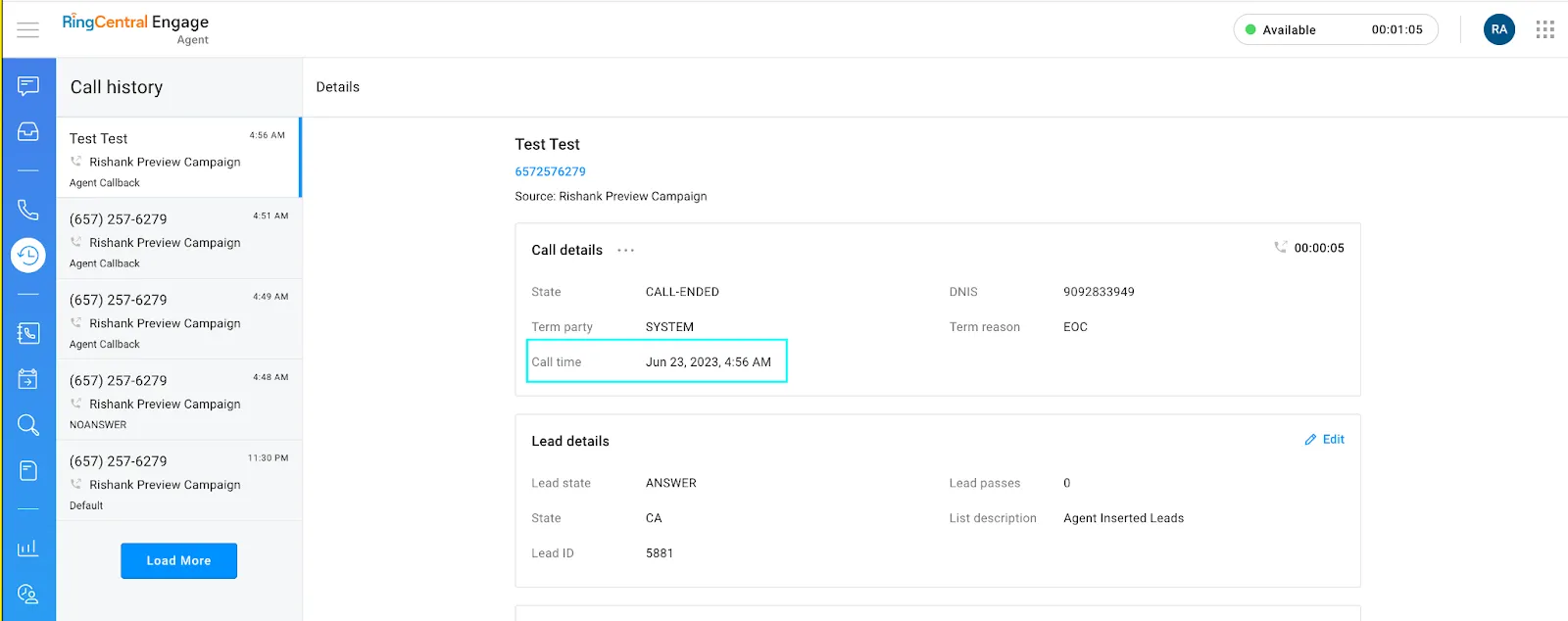Open the Available agent status dropdown
This screenshot has width=1568, height=621.
pyautogui.click(x=1335, y=29)
